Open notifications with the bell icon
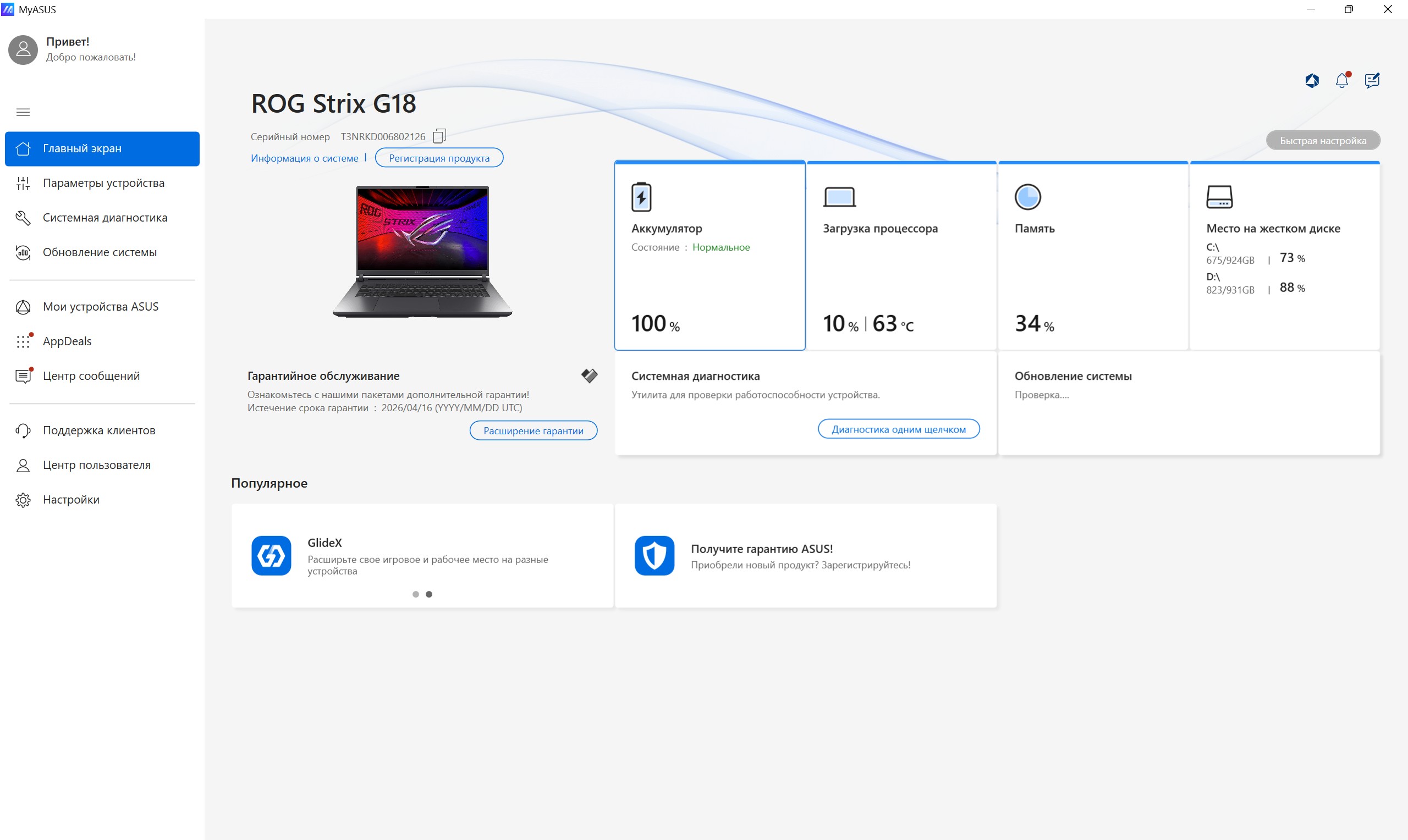Image resolution: width=1408 pixels, height=840 pixels. 1343,80
